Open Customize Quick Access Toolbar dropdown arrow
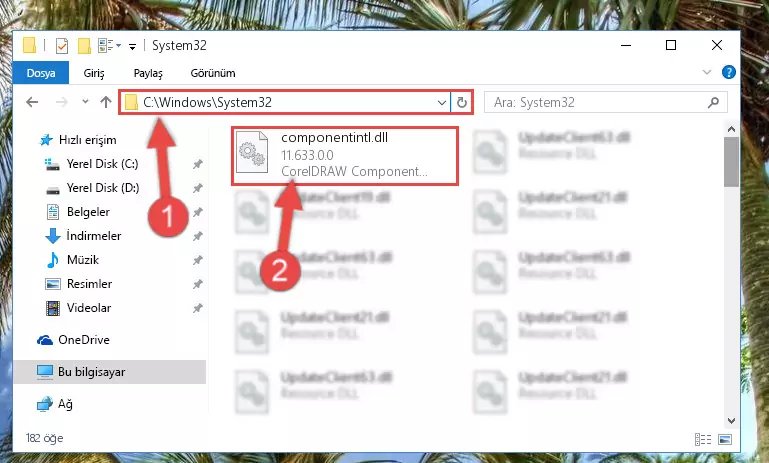This screenshot has height=463, width=769. point(132,47)
